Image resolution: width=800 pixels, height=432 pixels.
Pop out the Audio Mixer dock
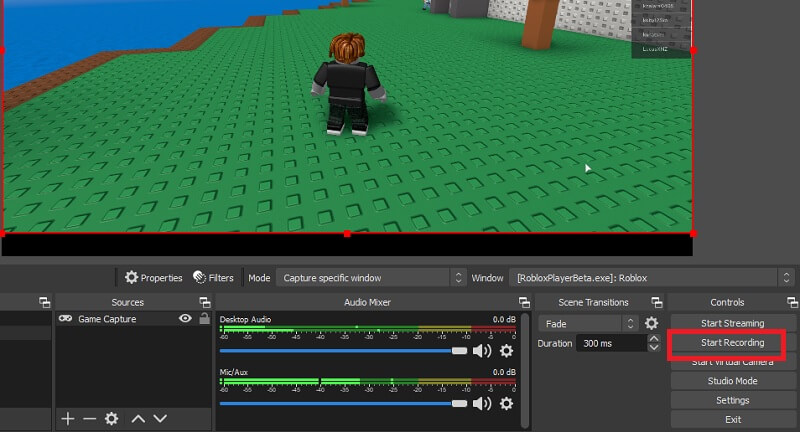[x=524, y=302]
